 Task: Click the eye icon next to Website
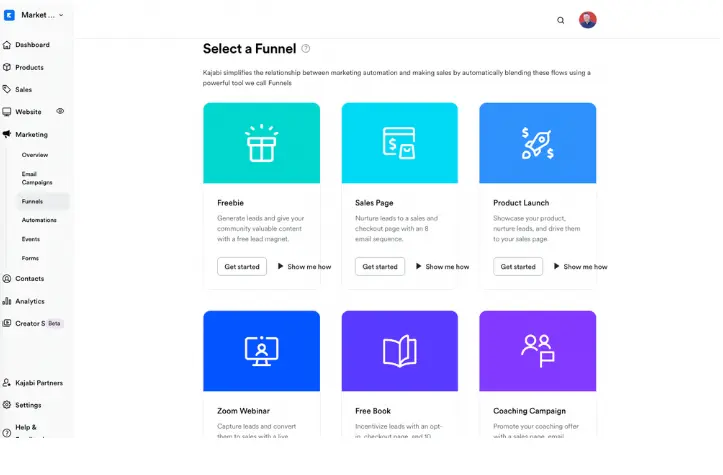(x=60, y=111)
